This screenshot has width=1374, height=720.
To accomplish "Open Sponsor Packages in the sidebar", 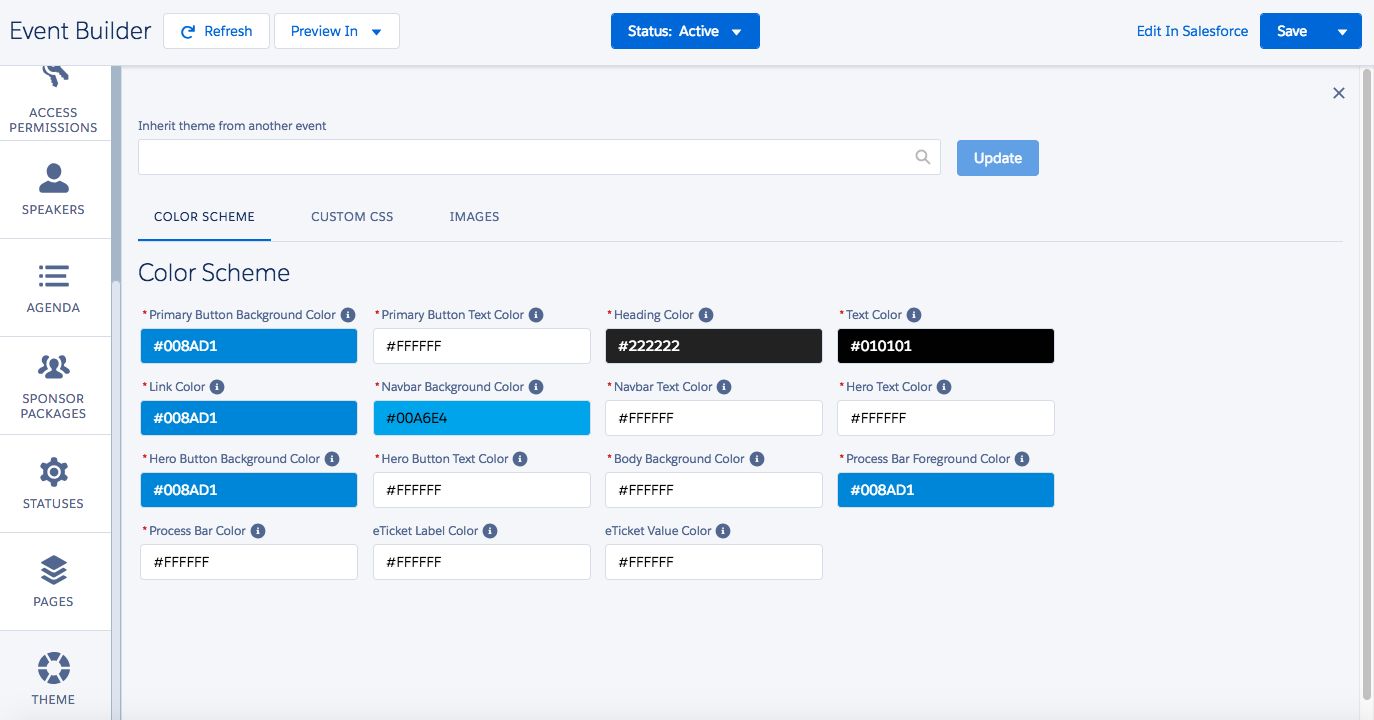I will coord(53,386).
